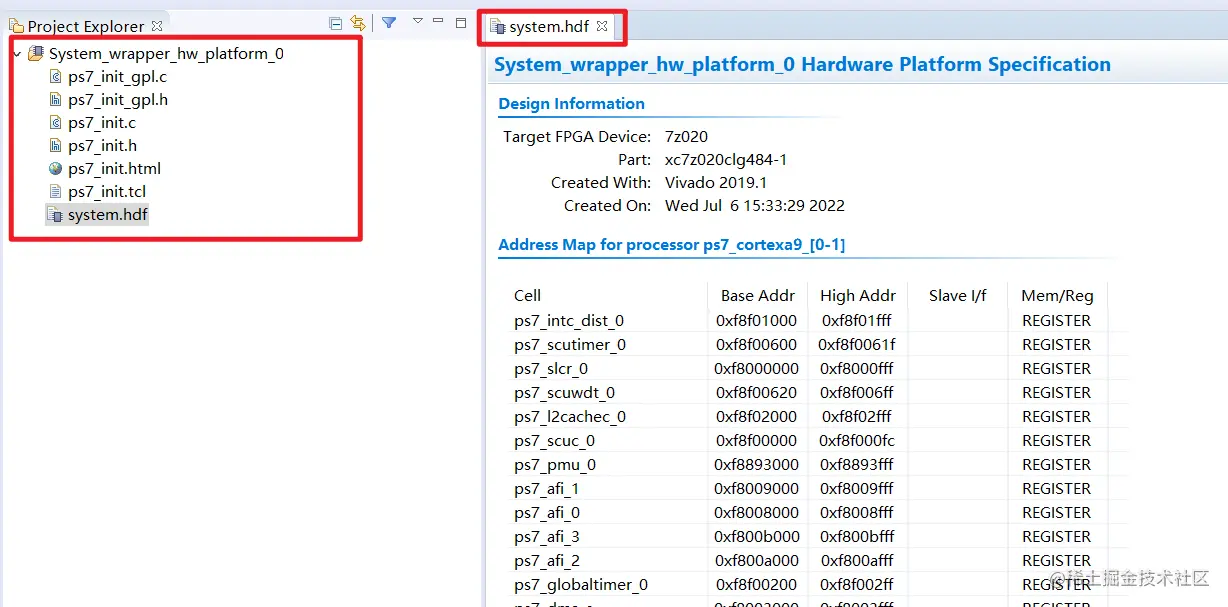Click the Slave I/f column header

click(957, 296)
